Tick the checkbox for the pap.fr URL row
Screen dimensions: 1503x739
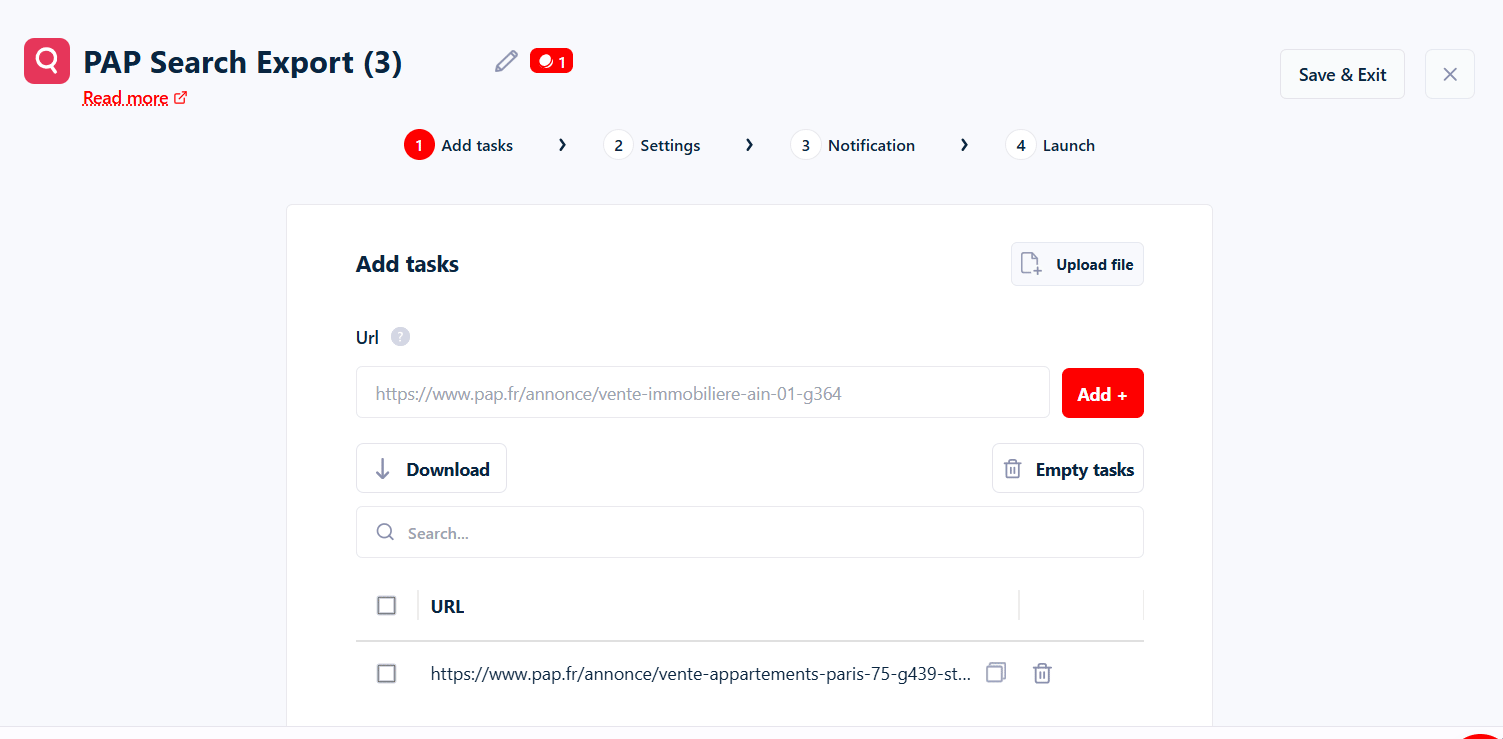[387, 673]
